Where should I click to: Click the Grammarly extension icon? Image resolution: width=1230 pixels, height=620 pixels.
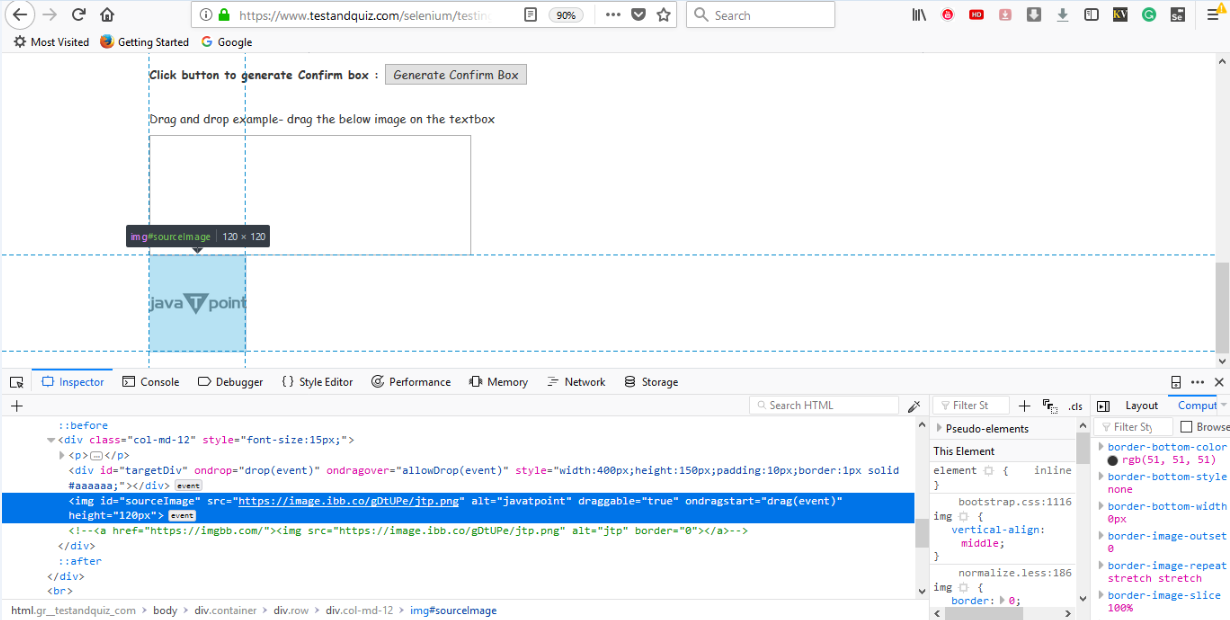point(1148,15)
